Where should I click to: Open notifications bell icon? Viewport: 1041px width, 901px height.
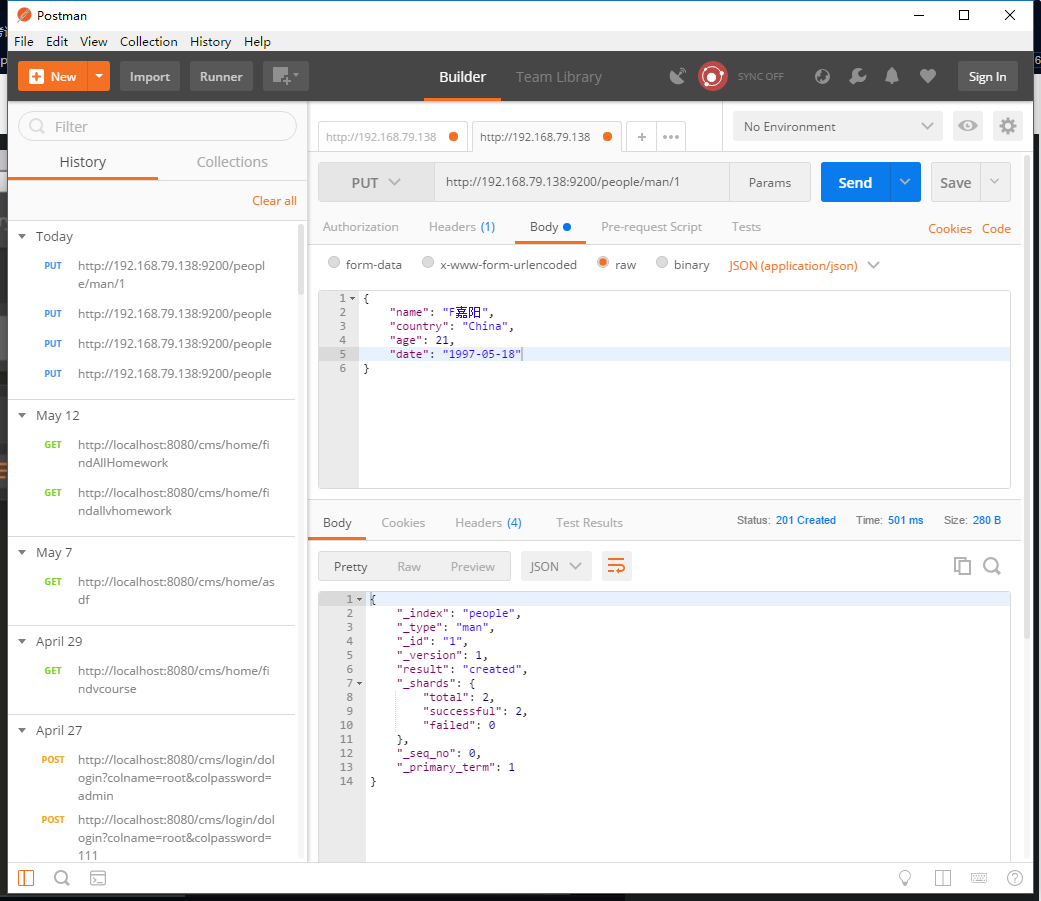(x=892, y=76)
